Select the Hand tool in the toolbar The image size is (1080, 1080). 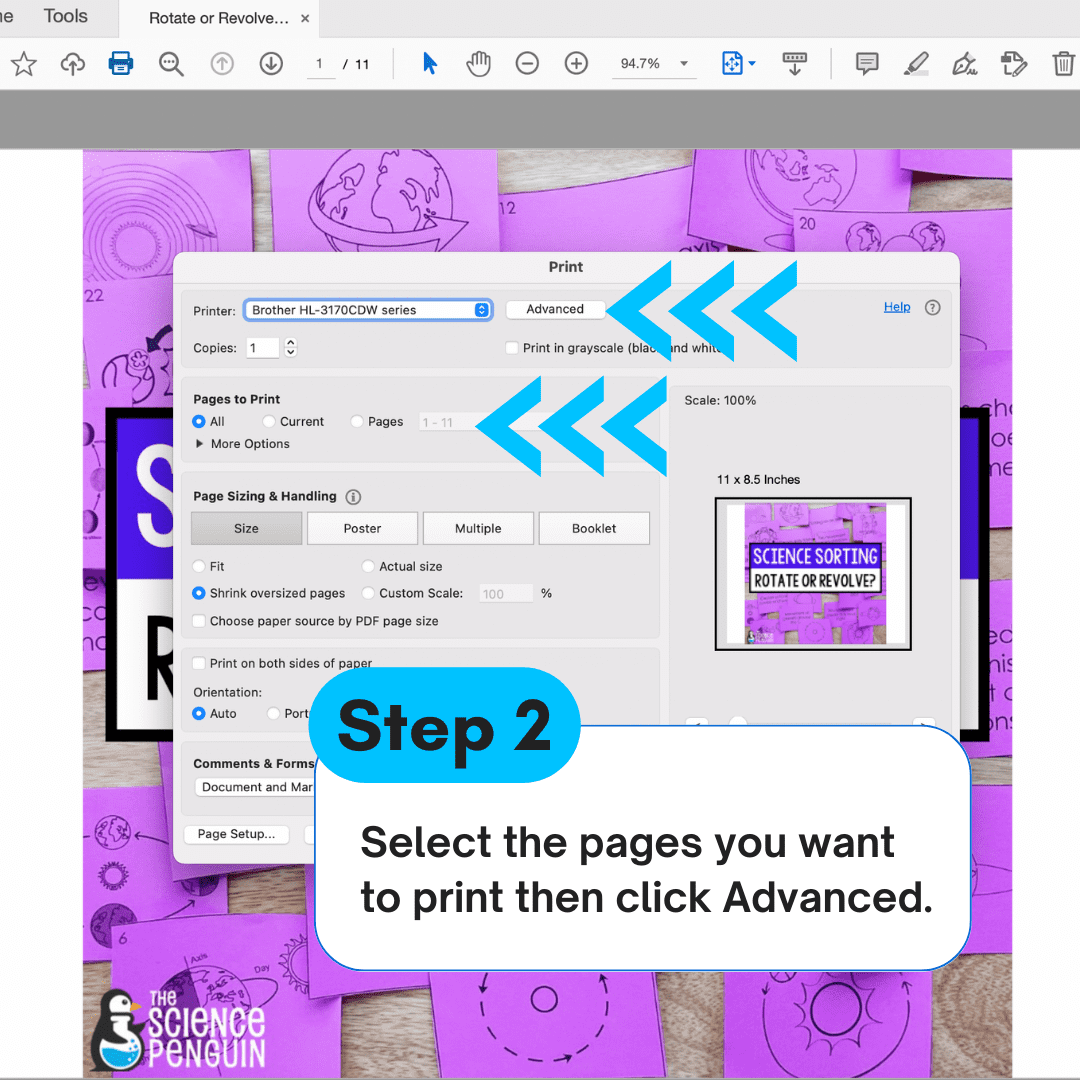point(478,63)
